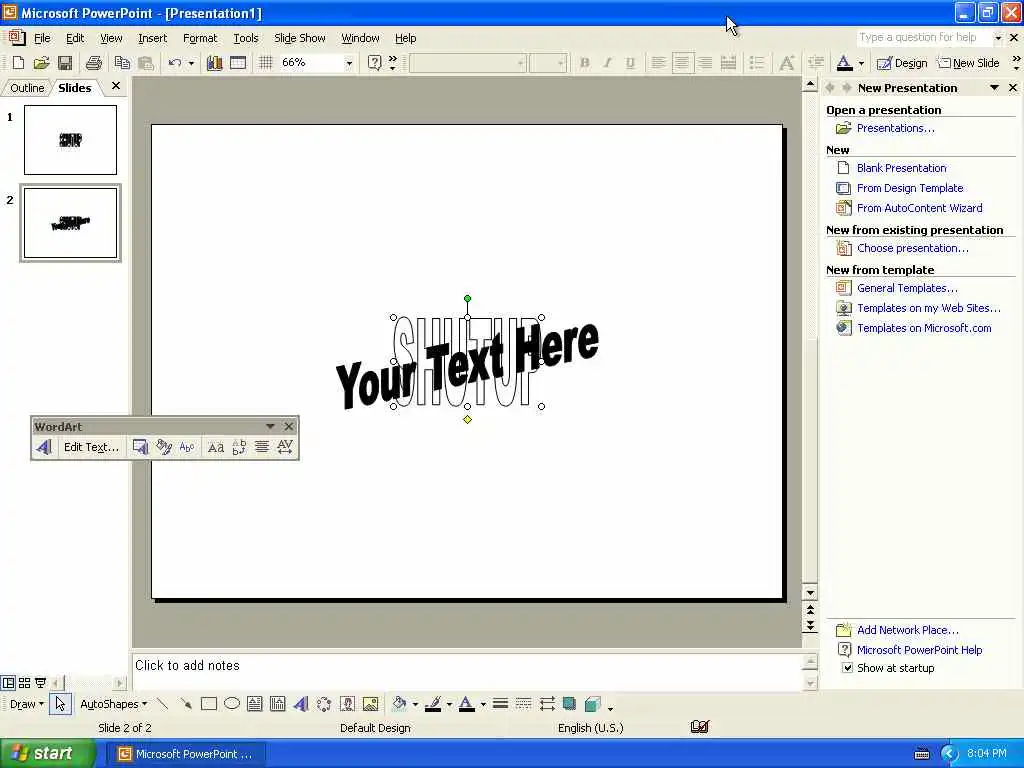Open the New Presentation task pane dropdown
Screen dimensions: 1024x768
coord(994,88)
